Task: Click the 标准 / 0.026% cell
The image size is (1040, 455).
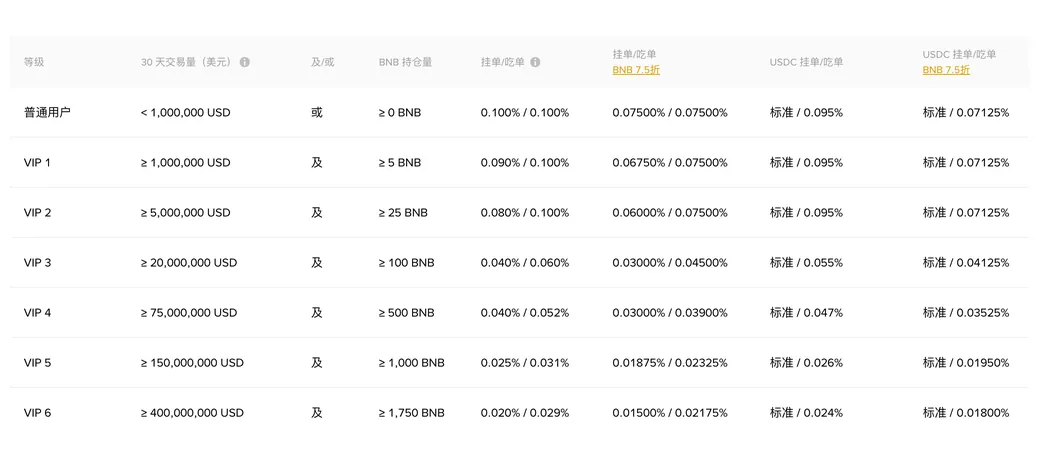Action: coord(807,363)
